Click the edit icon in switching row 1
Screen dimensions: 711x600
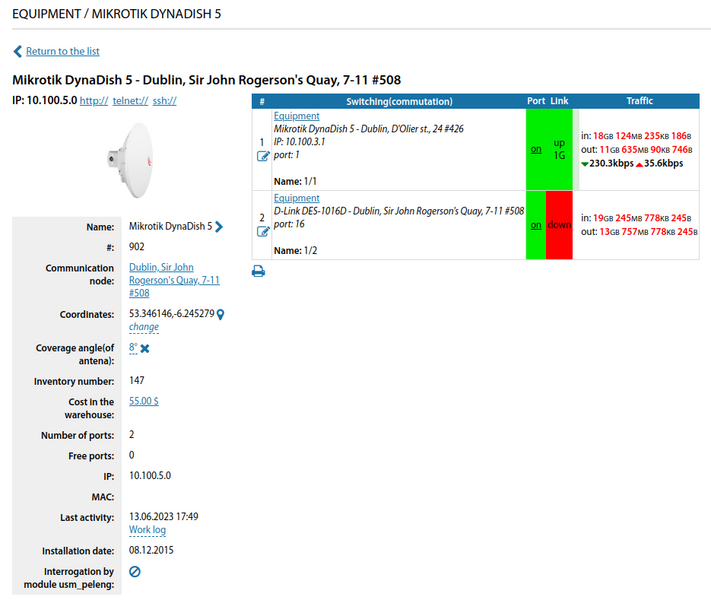[x=263, y=156]
